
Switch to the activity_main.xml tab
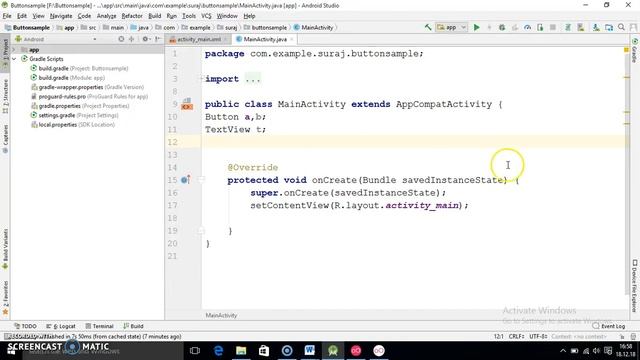click(198, 39)
